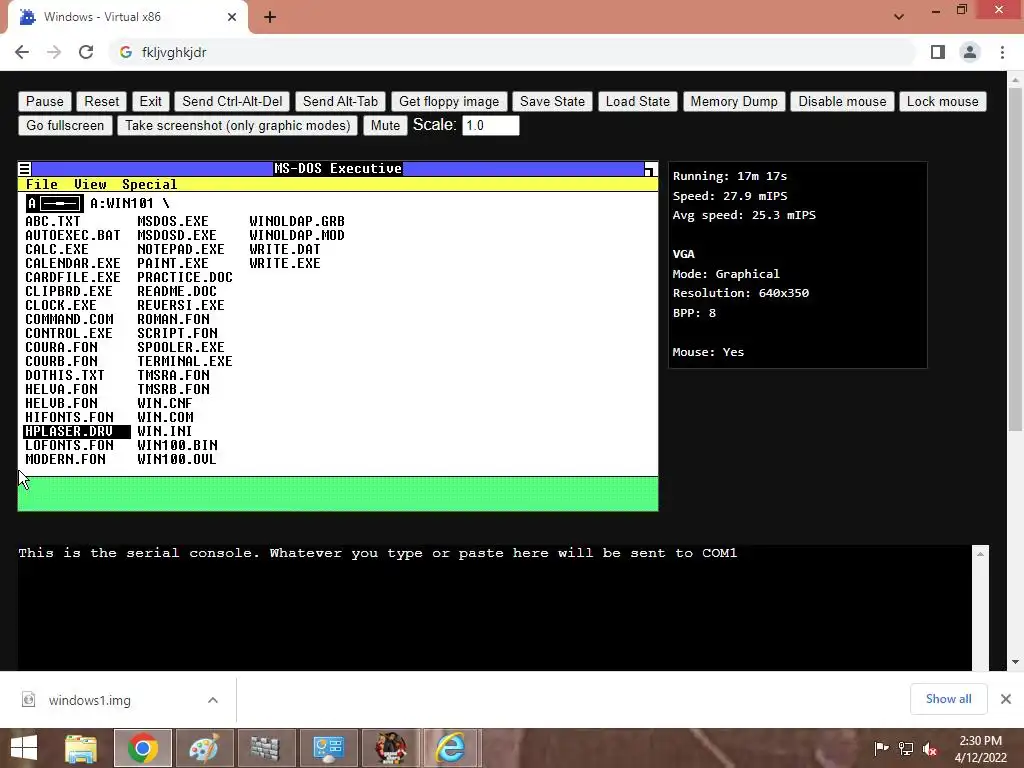Select HPLASER.DRV highlighted file

(76, 432)
